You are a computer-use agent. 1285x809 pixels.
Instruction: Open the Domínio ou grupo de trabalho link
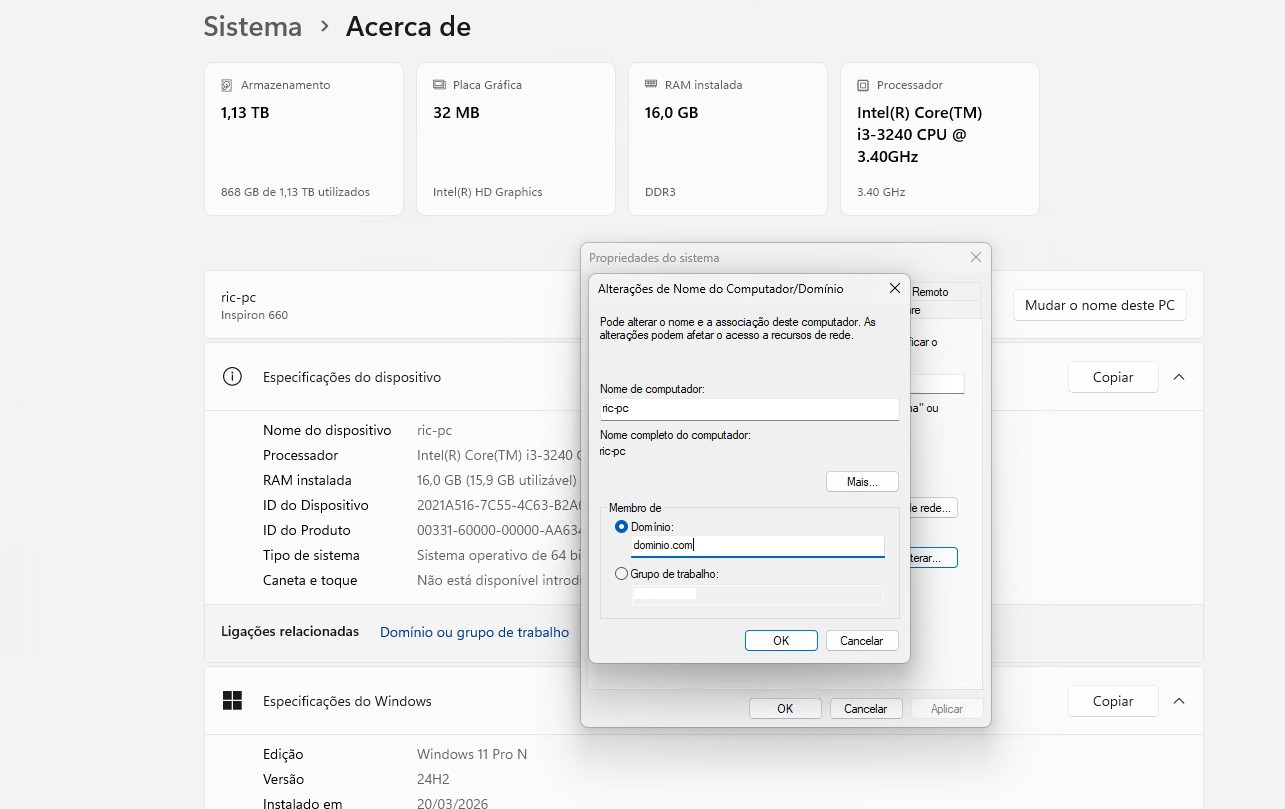pos(474,632)
